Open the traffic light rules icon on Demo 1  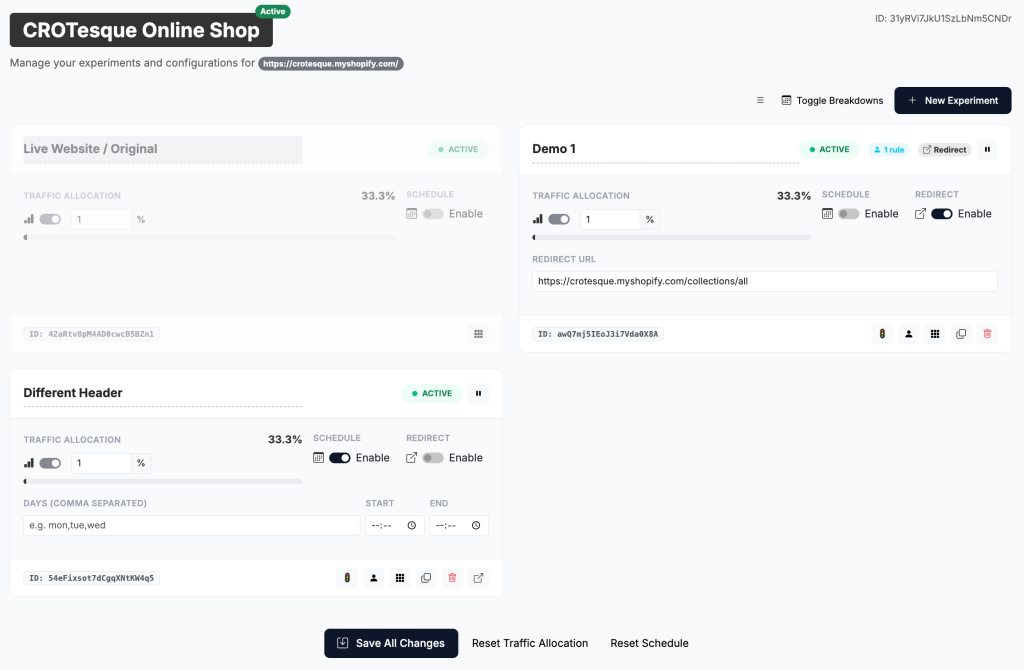point(881,334)
